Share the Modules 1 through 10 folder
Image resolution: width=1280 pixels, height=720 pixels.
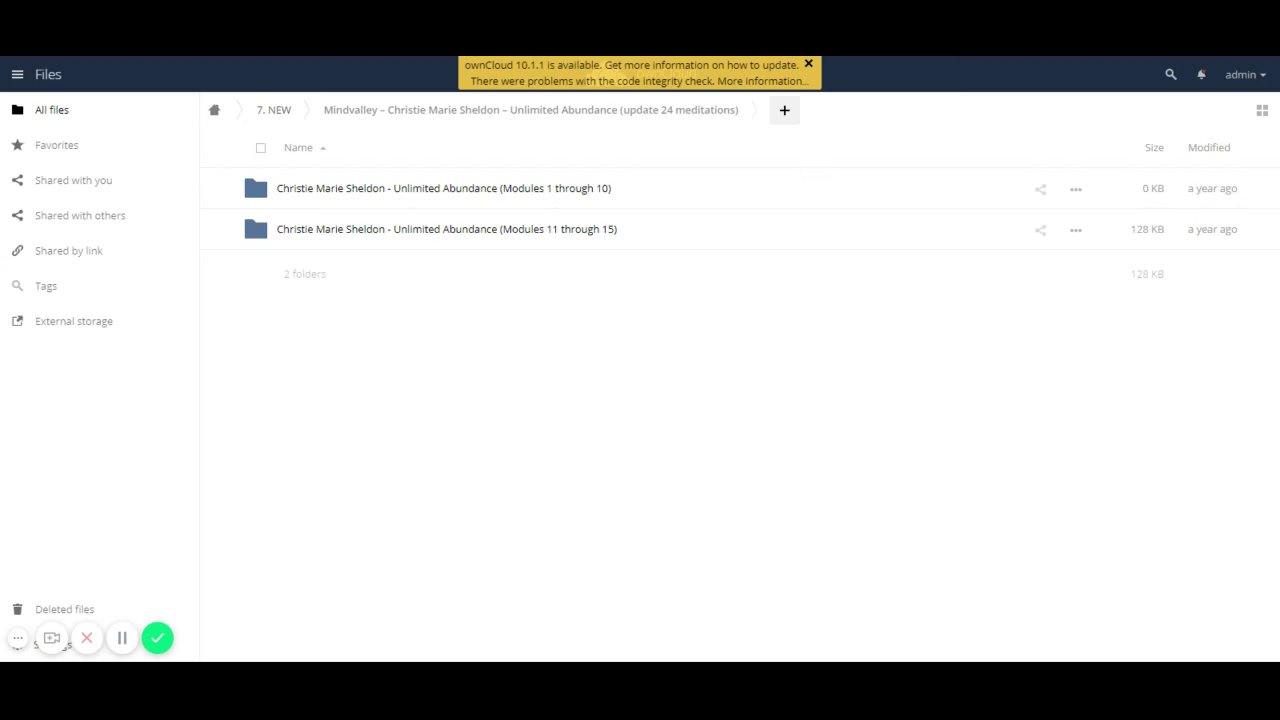1040,189
